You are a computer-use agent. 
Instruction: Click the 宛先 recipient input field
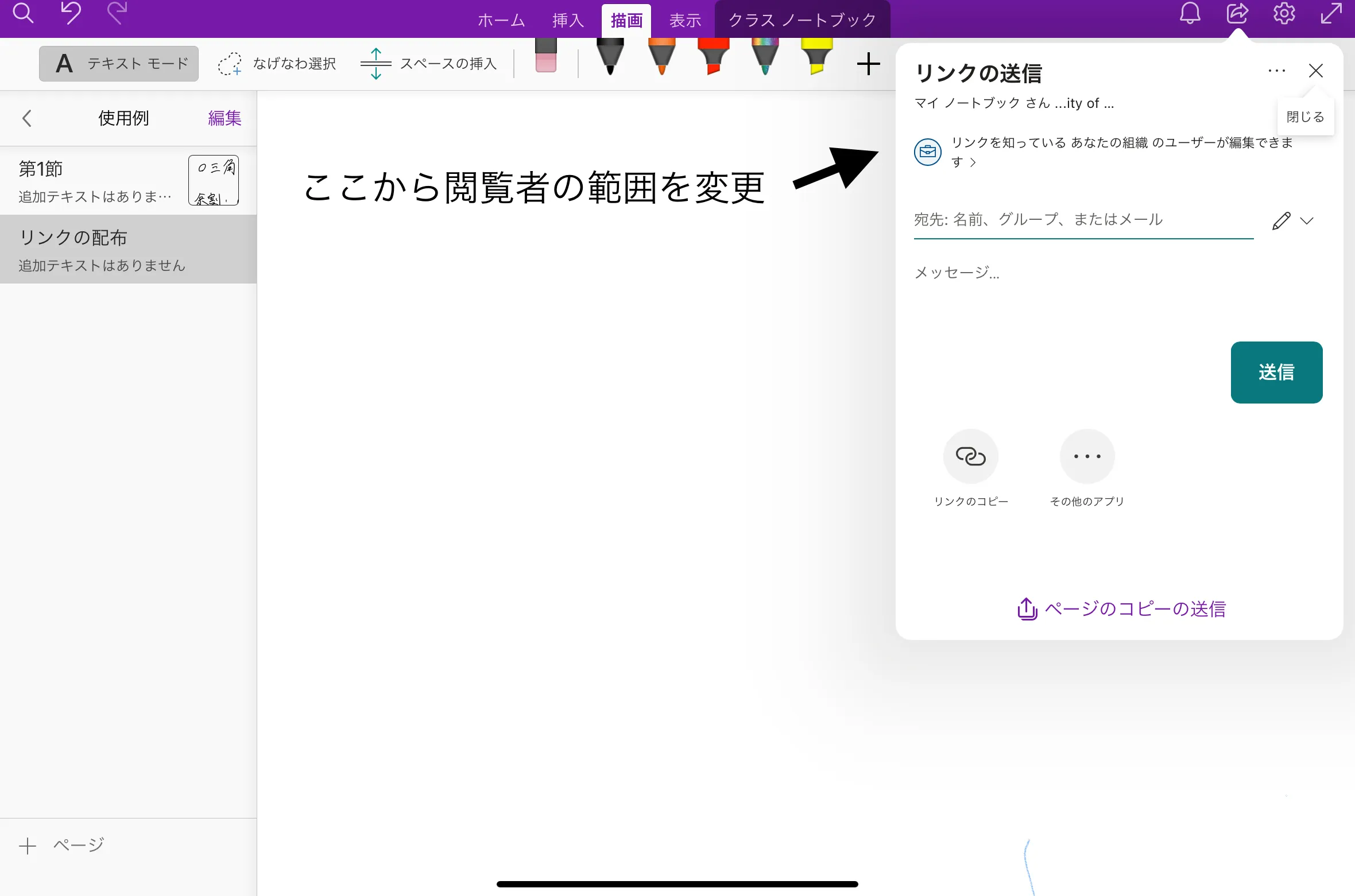click(1083, 220)
